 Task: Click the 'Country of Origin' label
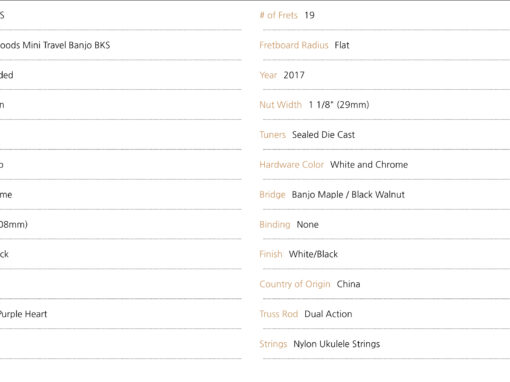pyautogui.click(x=295, y=284)
